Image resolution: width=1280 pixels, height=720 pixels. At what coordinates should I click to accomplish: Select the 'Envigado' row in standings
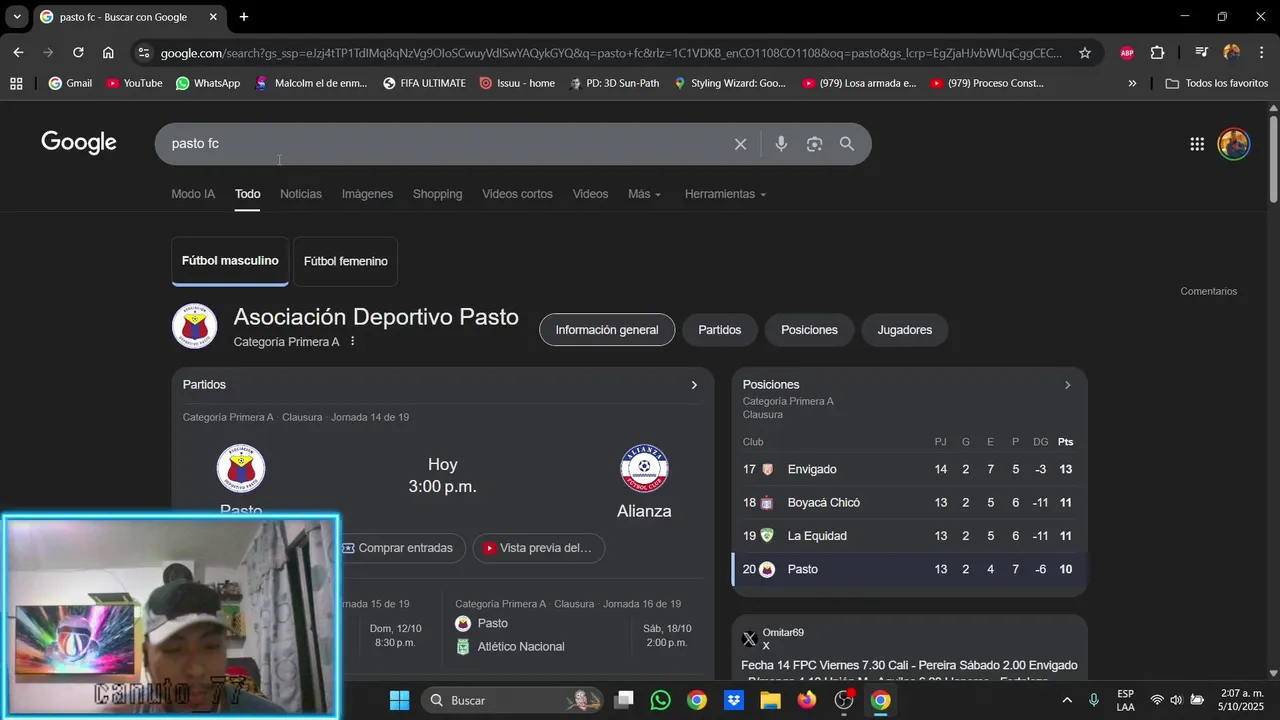coord(909,469)
